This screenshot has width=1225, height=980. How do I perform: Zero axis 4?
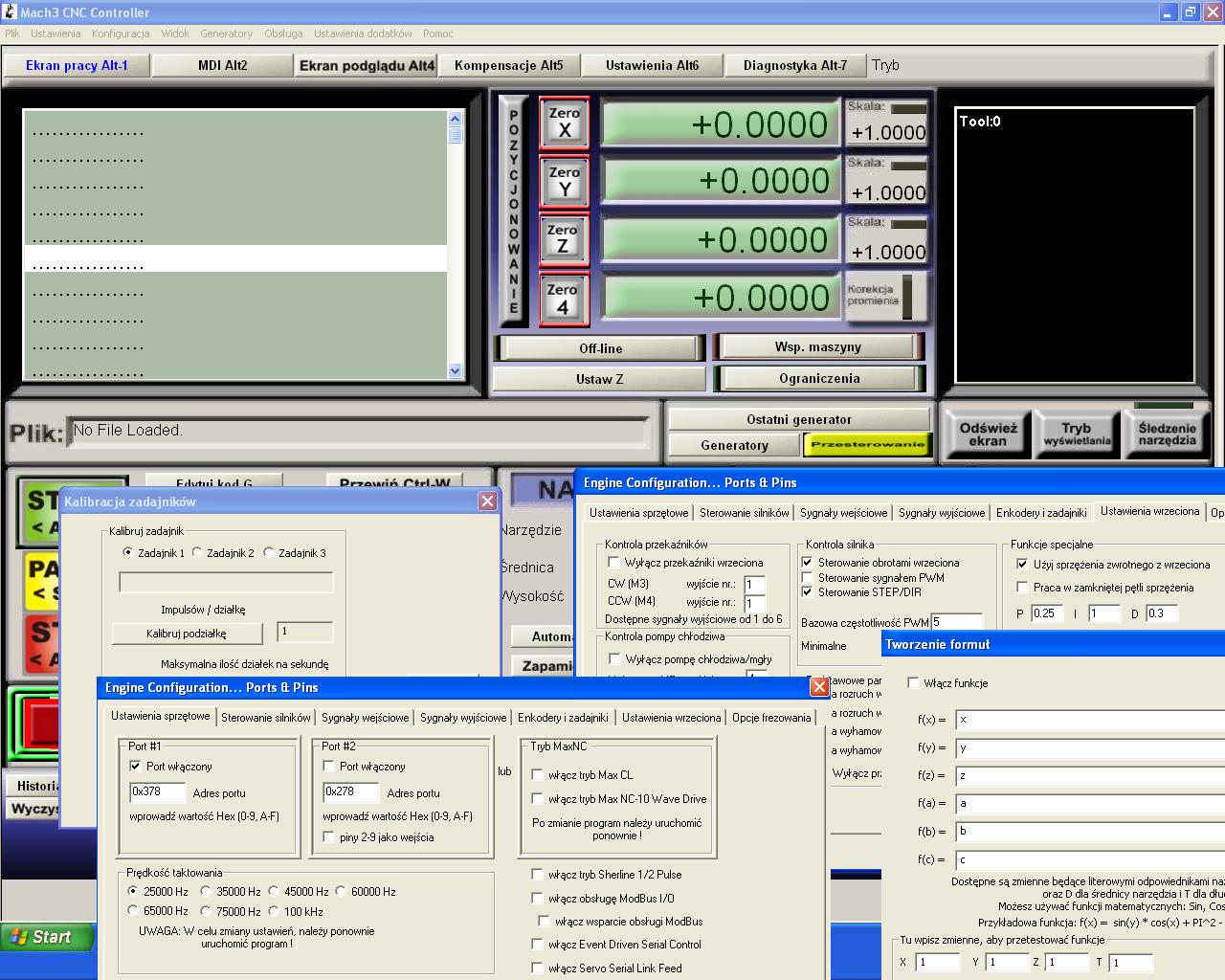[x=563, y=298]
